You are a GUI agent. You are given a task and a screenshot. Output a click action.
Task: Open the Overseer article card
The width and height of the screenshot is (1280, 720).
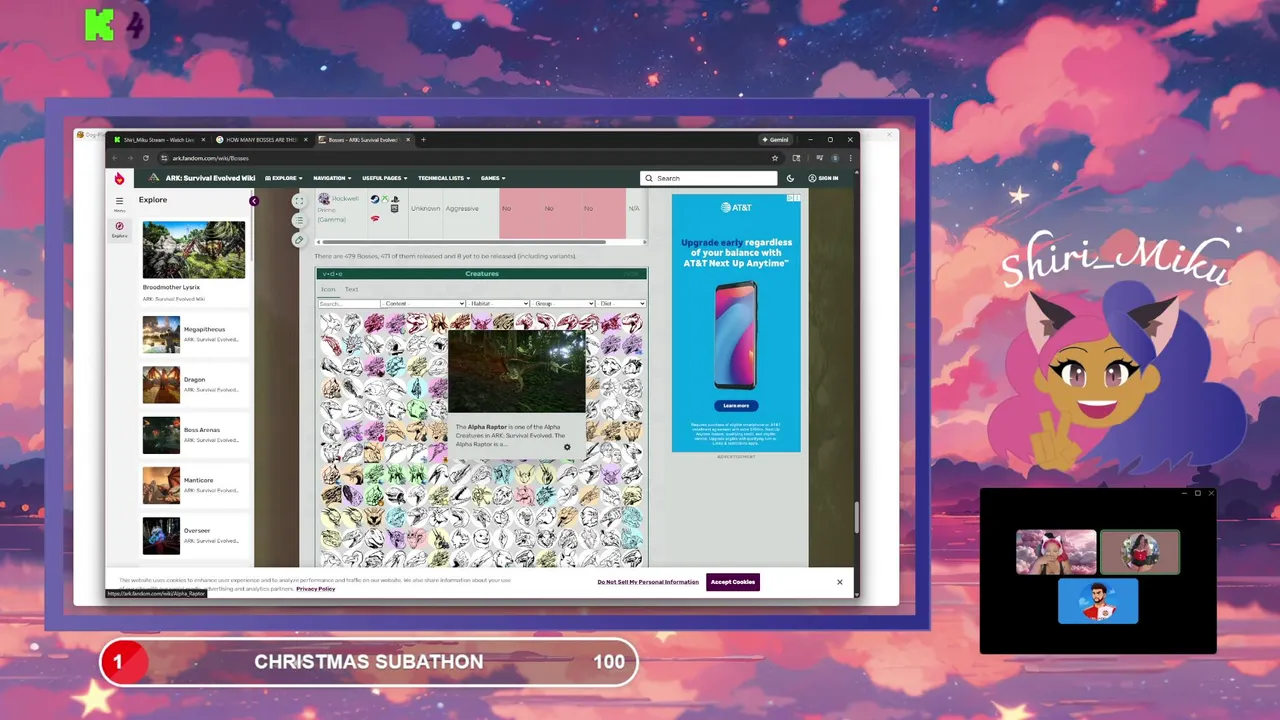[x=194, y=535]
